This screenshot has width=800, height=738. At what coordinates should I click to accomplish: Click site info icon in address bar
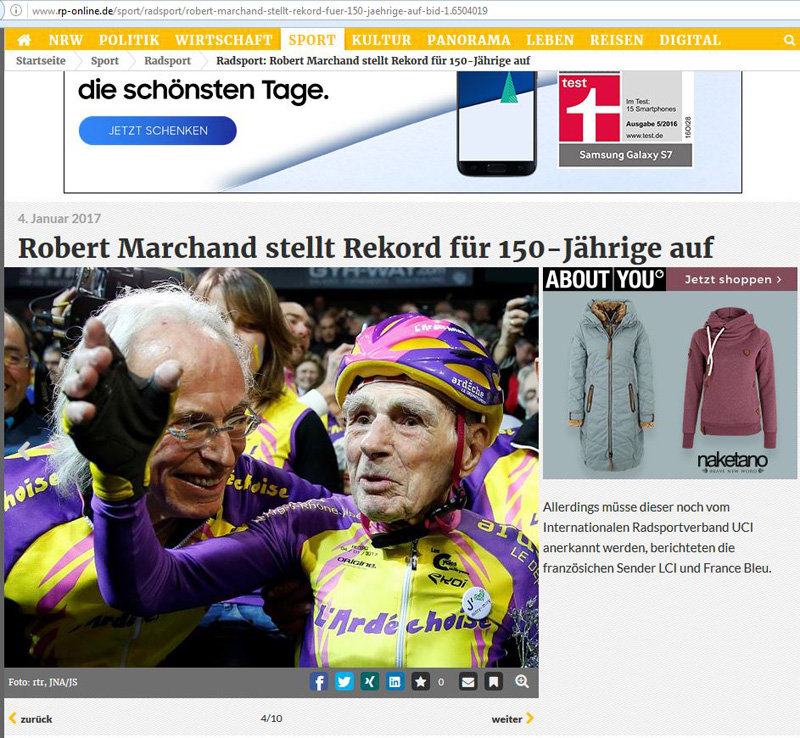pyautogui.click(x=16, y=10)
